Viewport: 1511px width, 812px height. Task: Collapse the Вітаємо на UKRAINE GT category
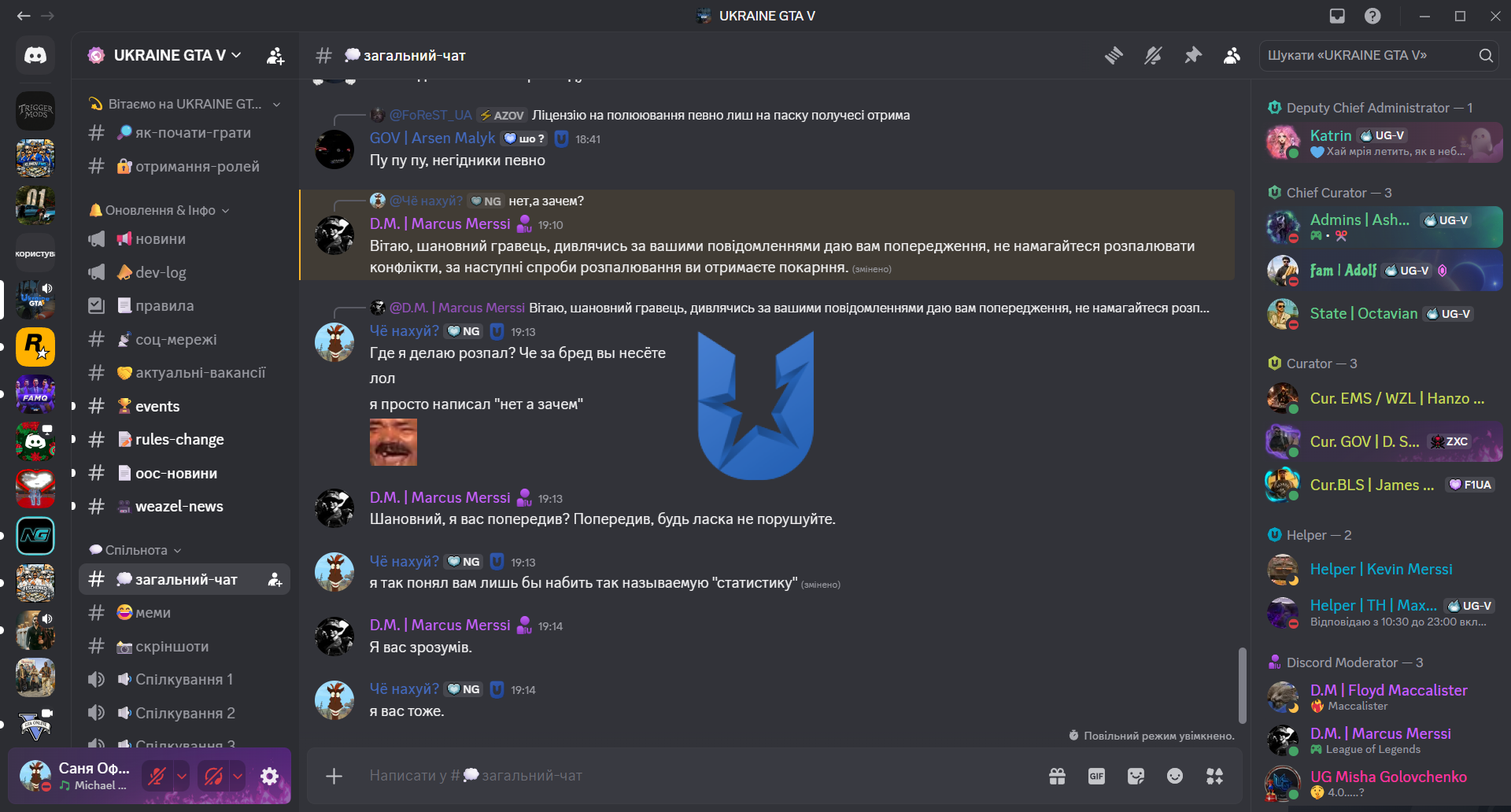[185, 104]
